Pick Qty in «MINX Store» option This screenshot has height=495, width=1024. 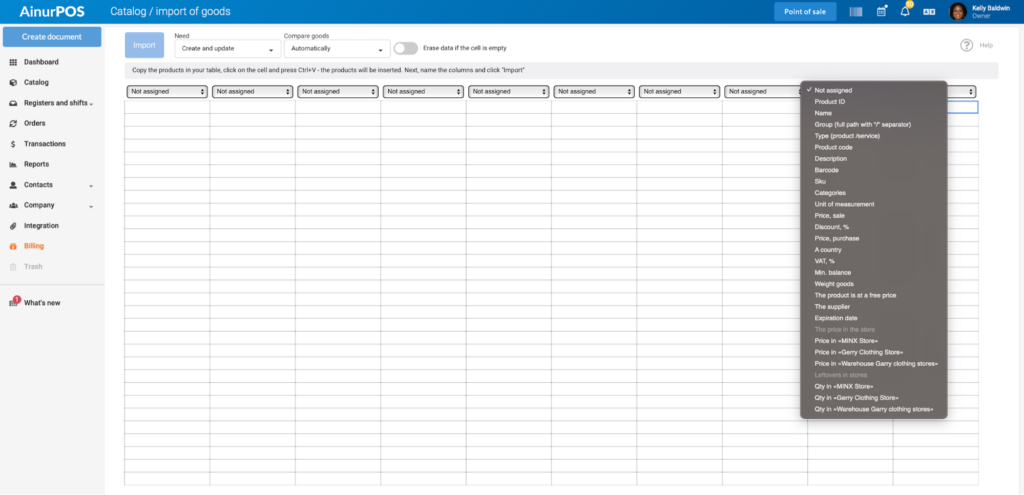874,387
